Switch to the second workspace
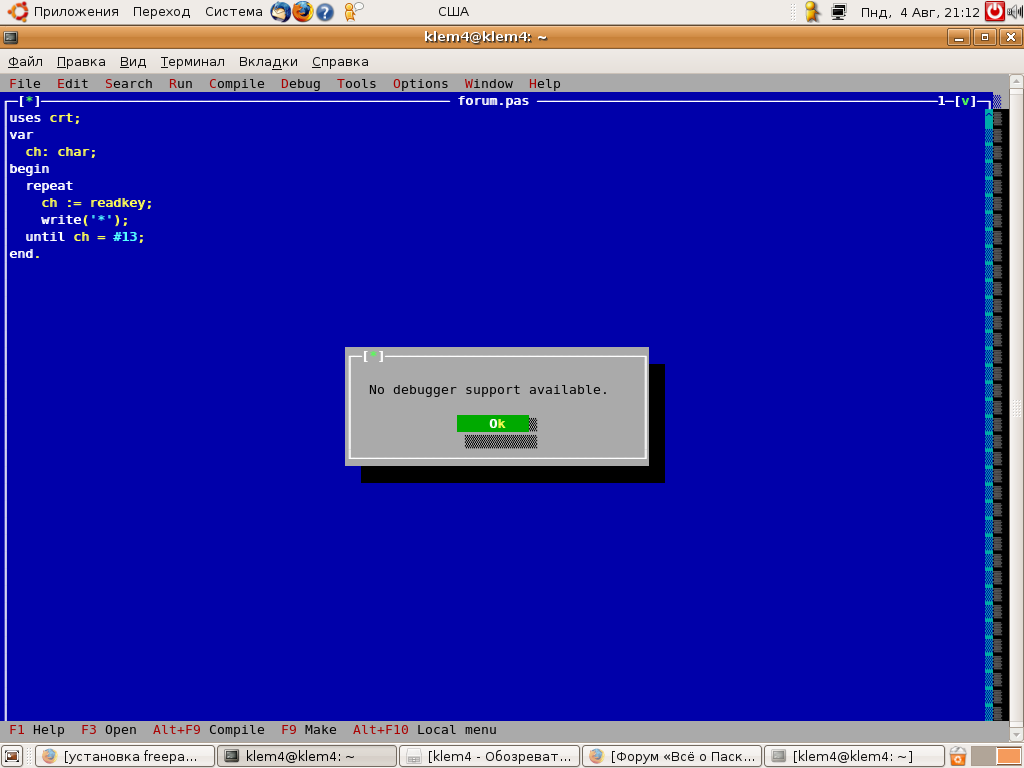Screen dimensions: 1024x768 (x=1009, y=756)
